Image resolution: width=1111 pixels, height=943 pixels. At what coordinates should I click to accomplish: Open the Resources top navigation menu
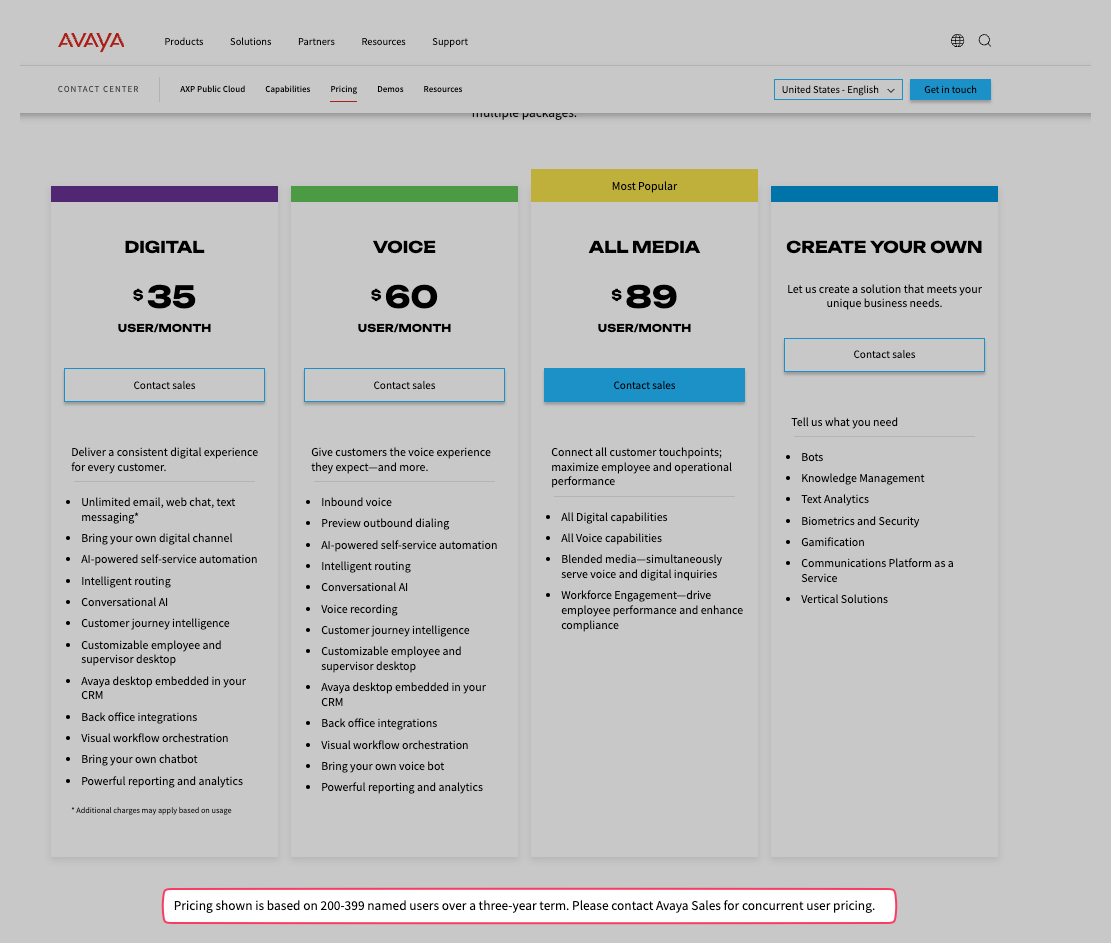click(x=383, y=42)
